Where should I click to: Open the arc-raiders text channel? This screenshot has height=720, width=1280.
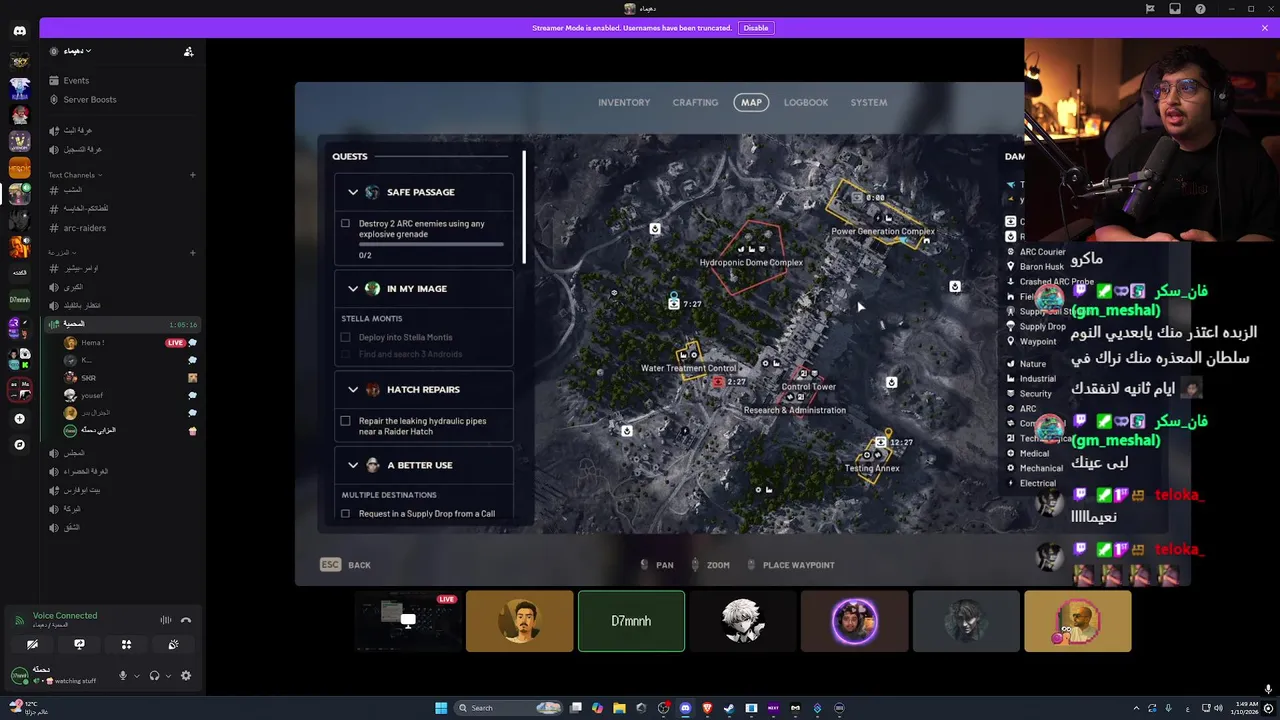85,228
